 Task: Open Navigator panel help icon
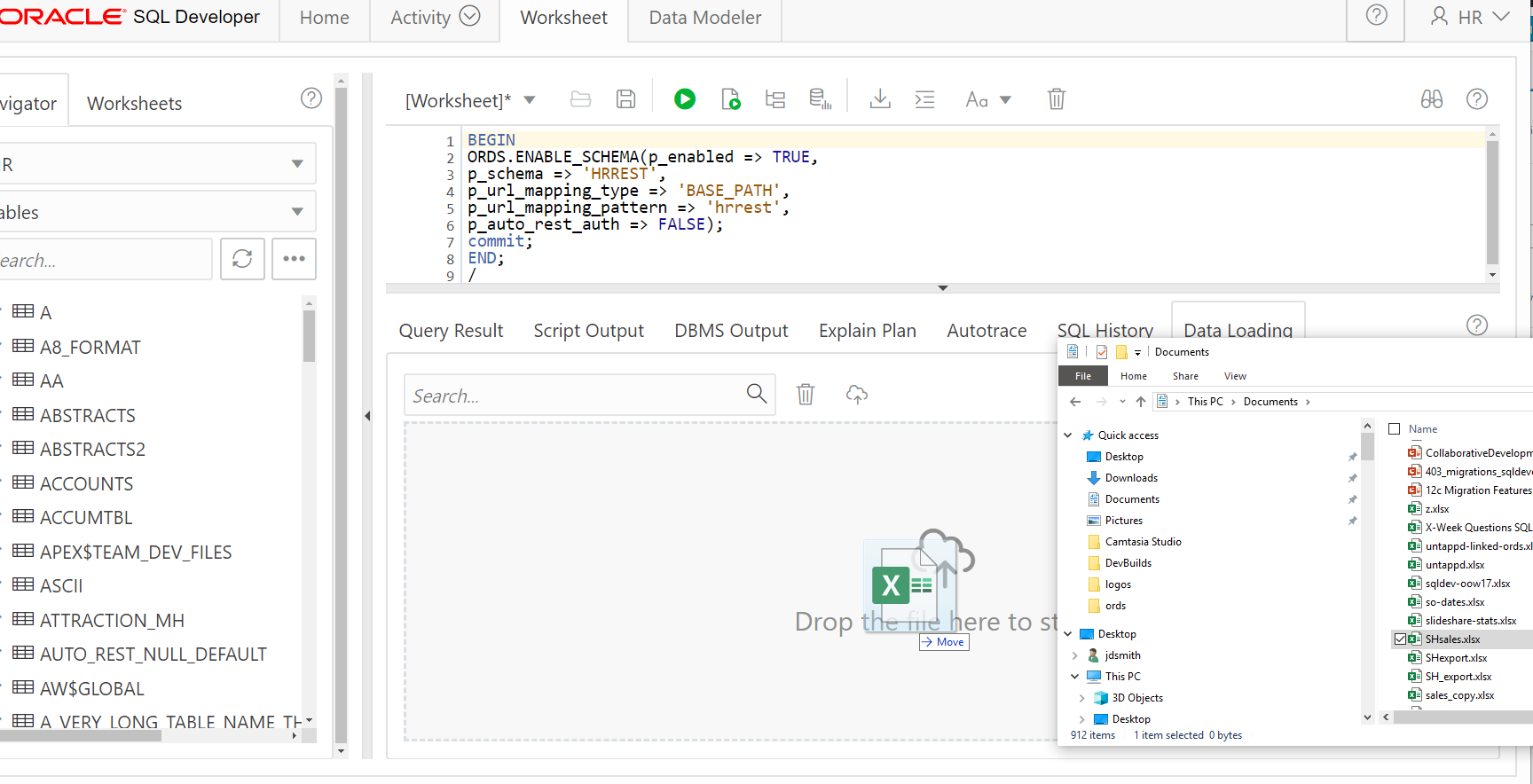[311, 98]
